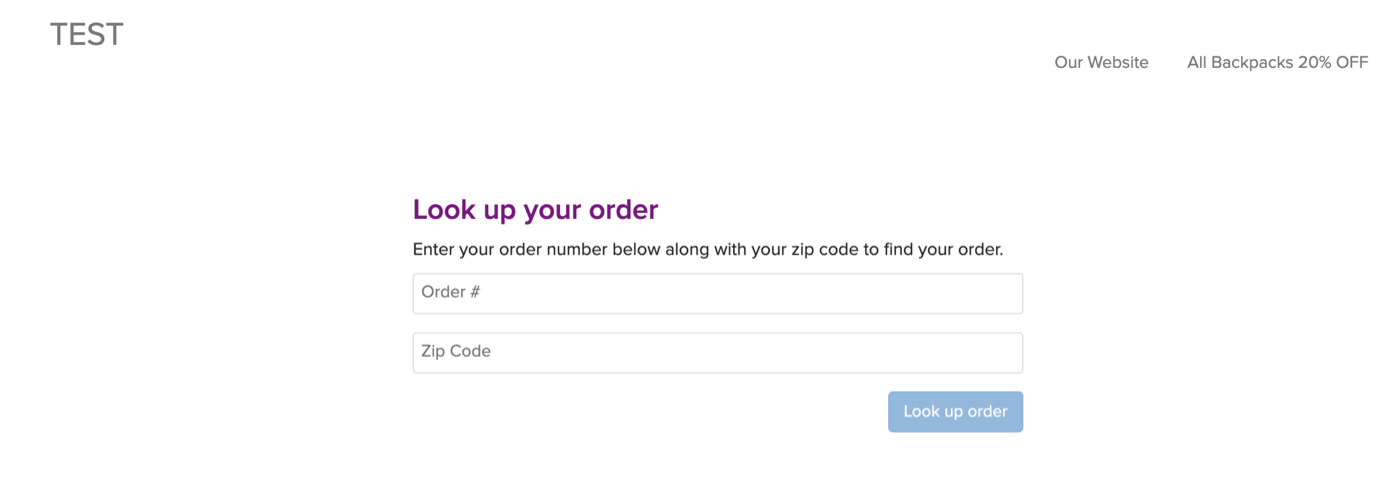Activate the field with Zip Code placeholder
This screenshot has height=488, width=1400.
coord(717,352)
